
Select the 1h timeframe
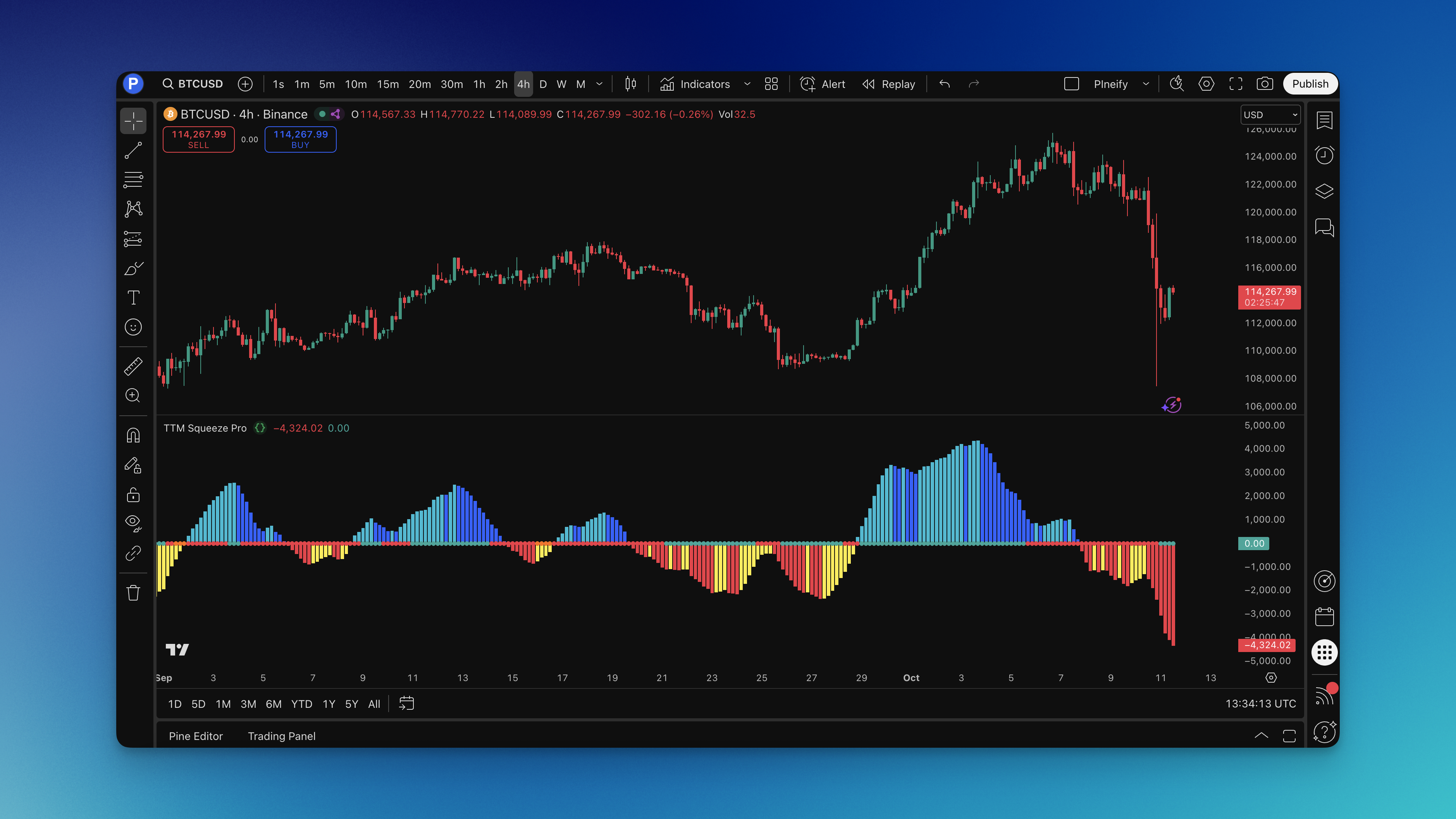(x=479, y=84)
